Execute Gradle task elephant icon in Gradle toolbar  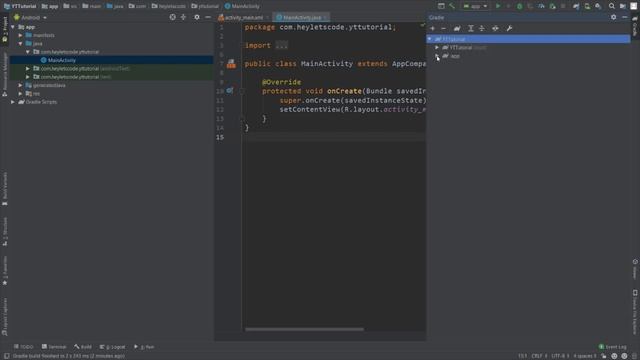click(457, 28)
